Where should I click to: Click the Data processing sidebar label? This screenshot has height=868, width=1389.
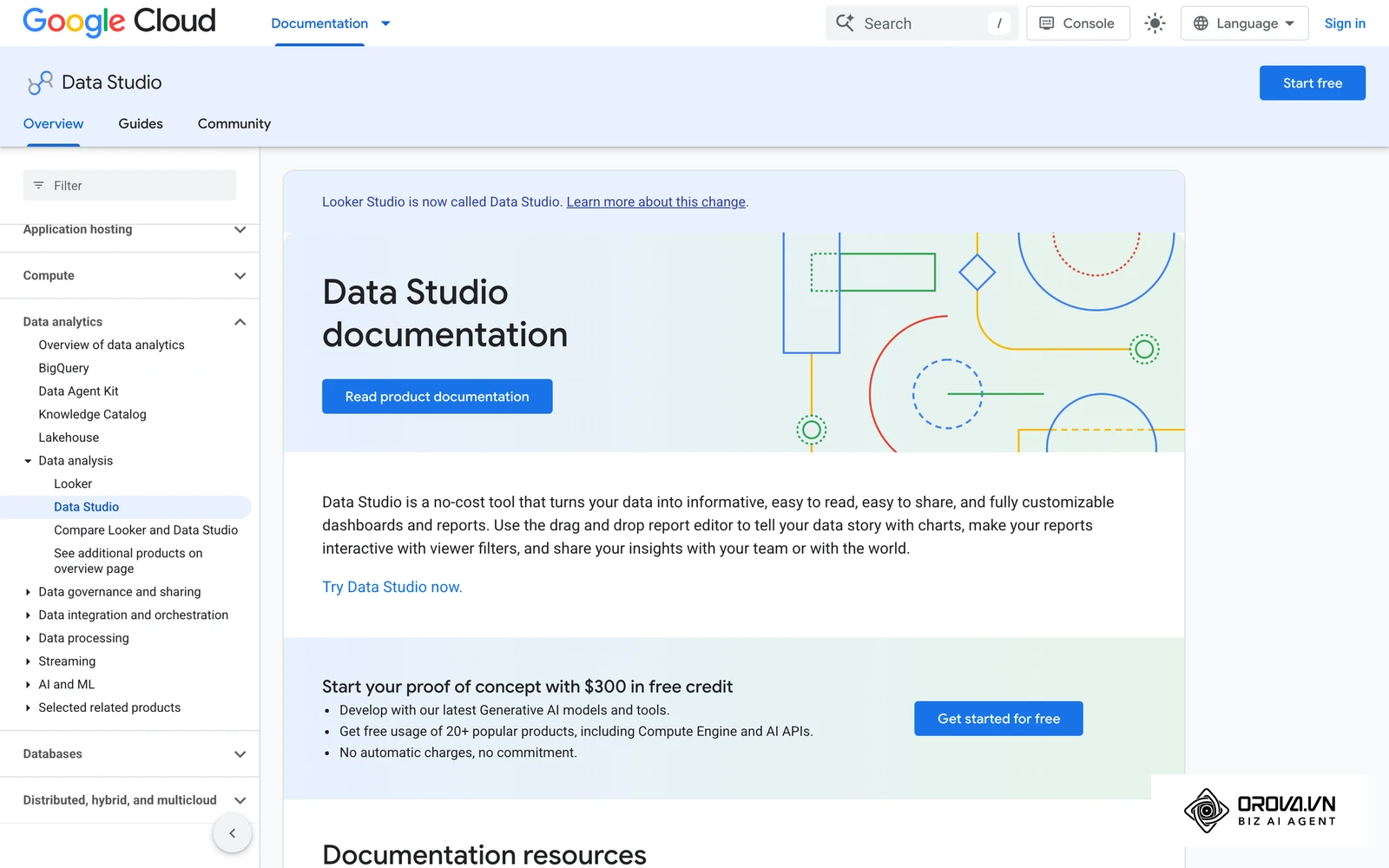click(x=83, y=639)
